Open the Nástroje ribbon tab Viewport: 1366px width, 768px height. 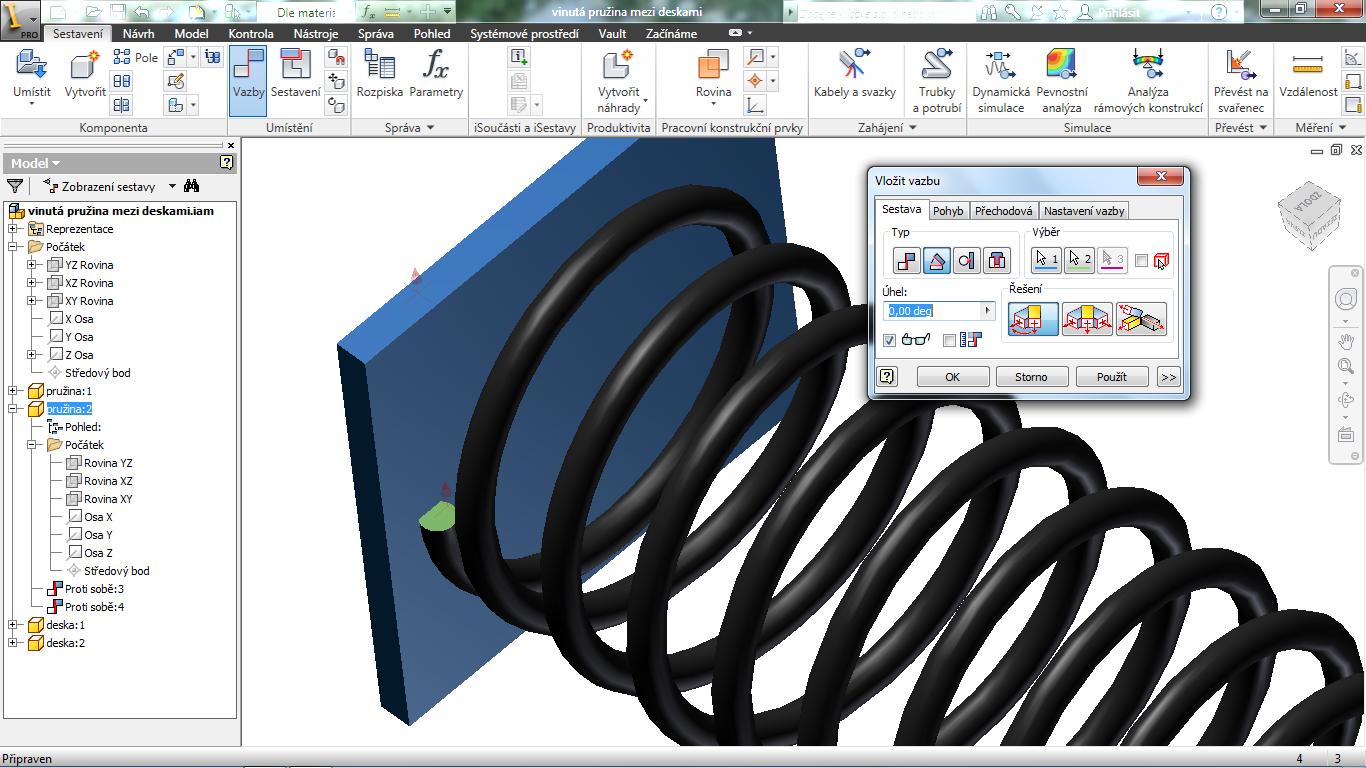[316, 33]
